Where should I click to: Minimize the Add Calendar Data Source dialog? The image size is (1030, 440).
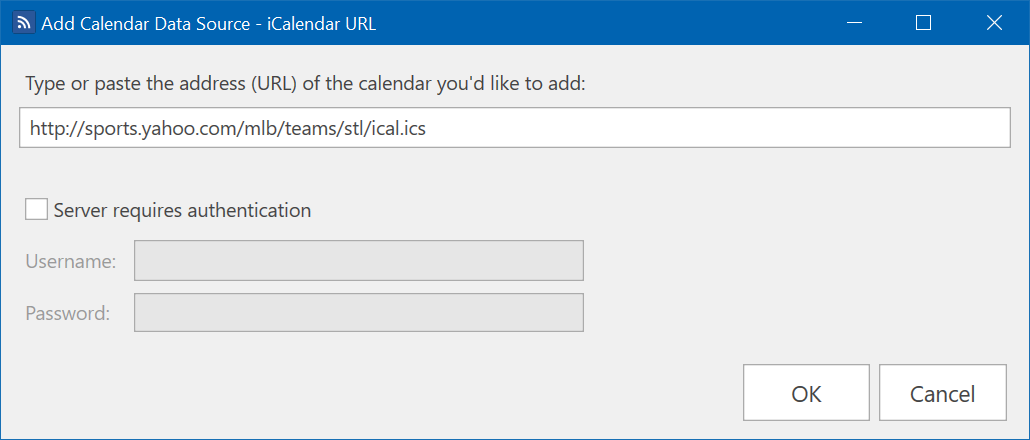click(x=854, y=23)
